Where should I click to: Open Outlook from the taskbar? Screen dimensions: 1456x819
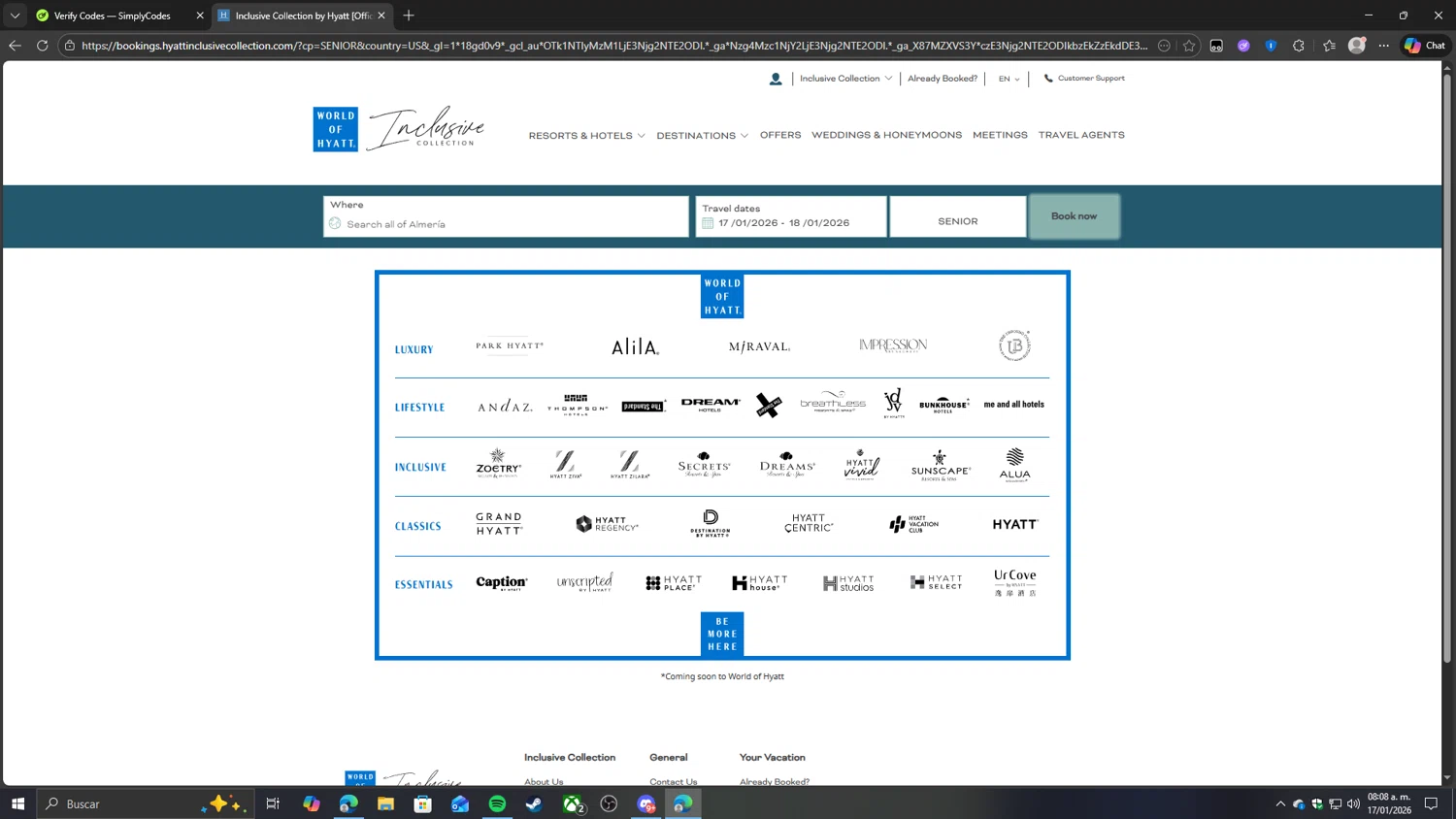(x=460, y=803)
